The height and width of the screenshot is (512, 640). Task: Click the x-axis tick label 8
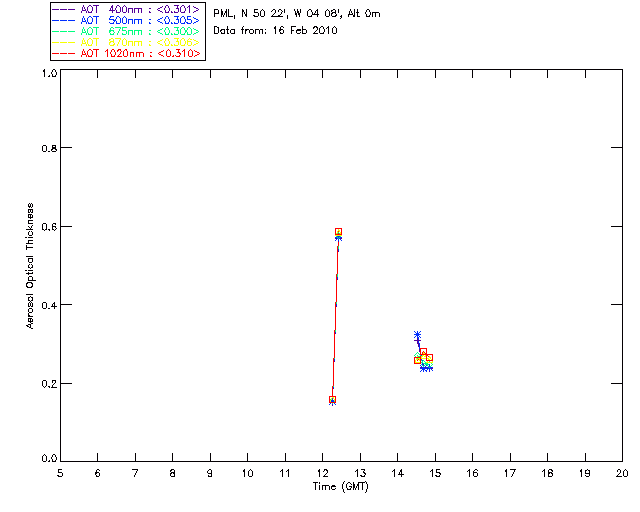point(173,474)
